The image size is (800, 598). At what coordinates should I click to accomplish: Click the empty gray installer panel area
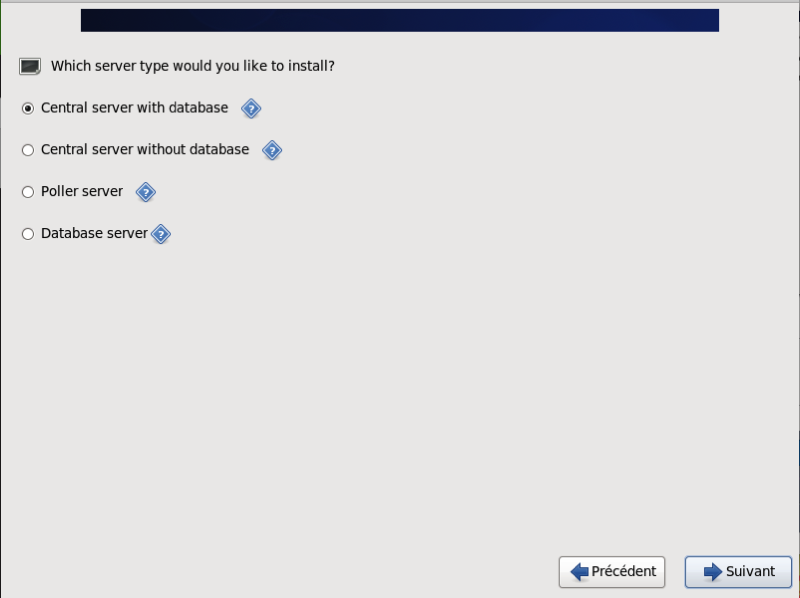point(400,400)
